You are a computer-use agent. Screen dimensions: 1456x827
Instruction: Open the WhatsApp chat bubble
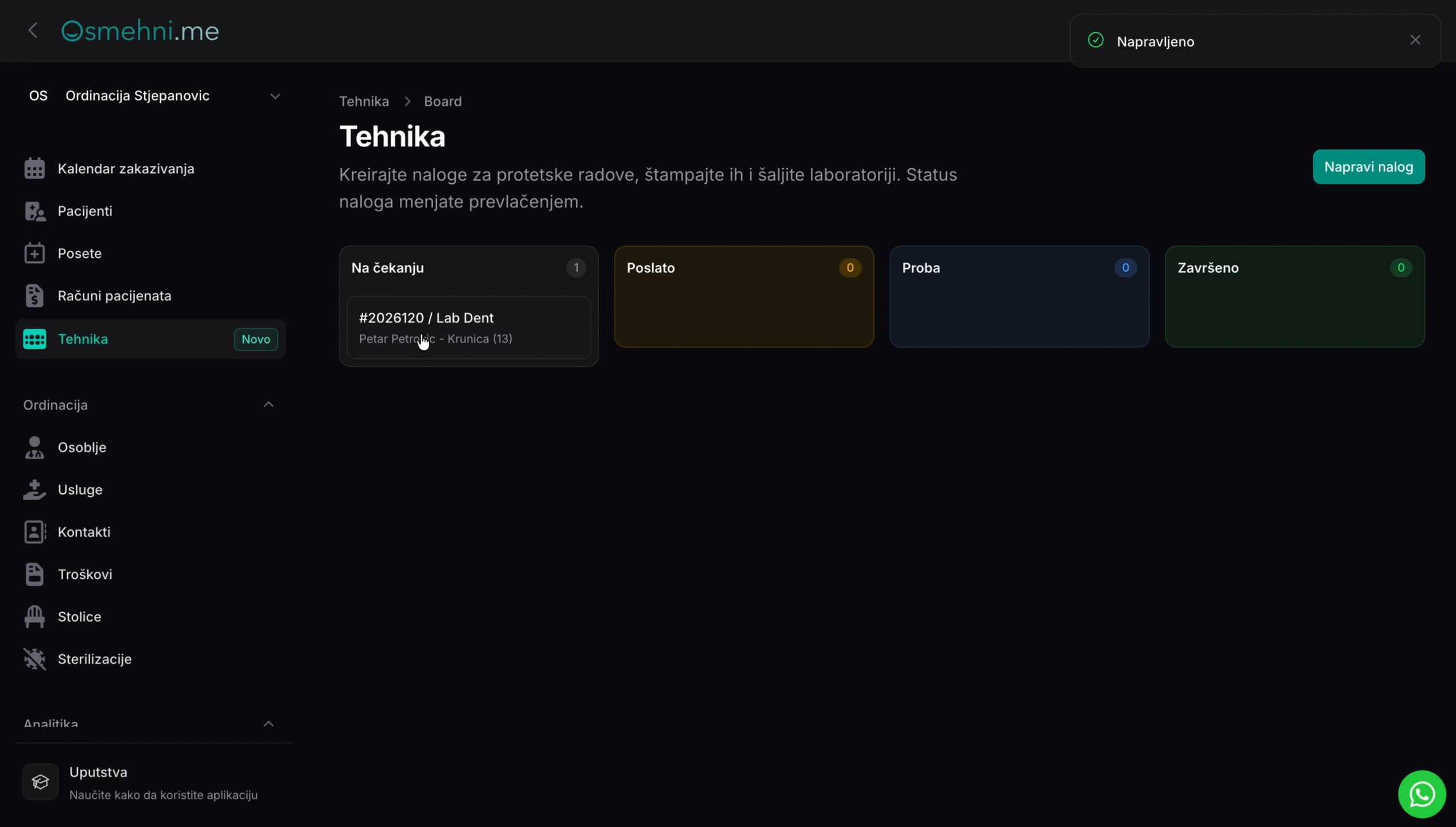click(1422, 794)
